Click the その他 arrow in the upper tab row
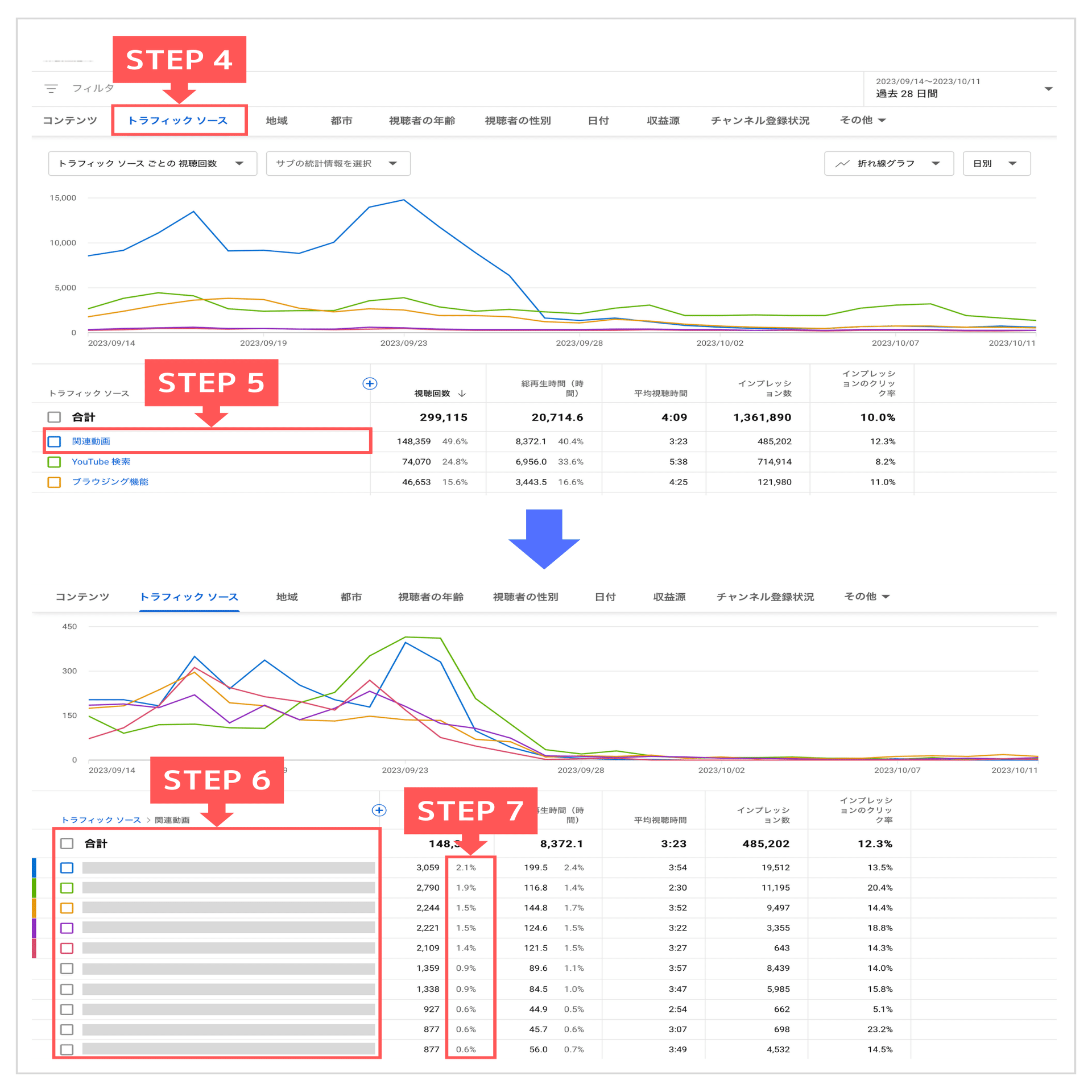Image resolution: width=1092 pixels, height=1092 pixels. point(882,121)
